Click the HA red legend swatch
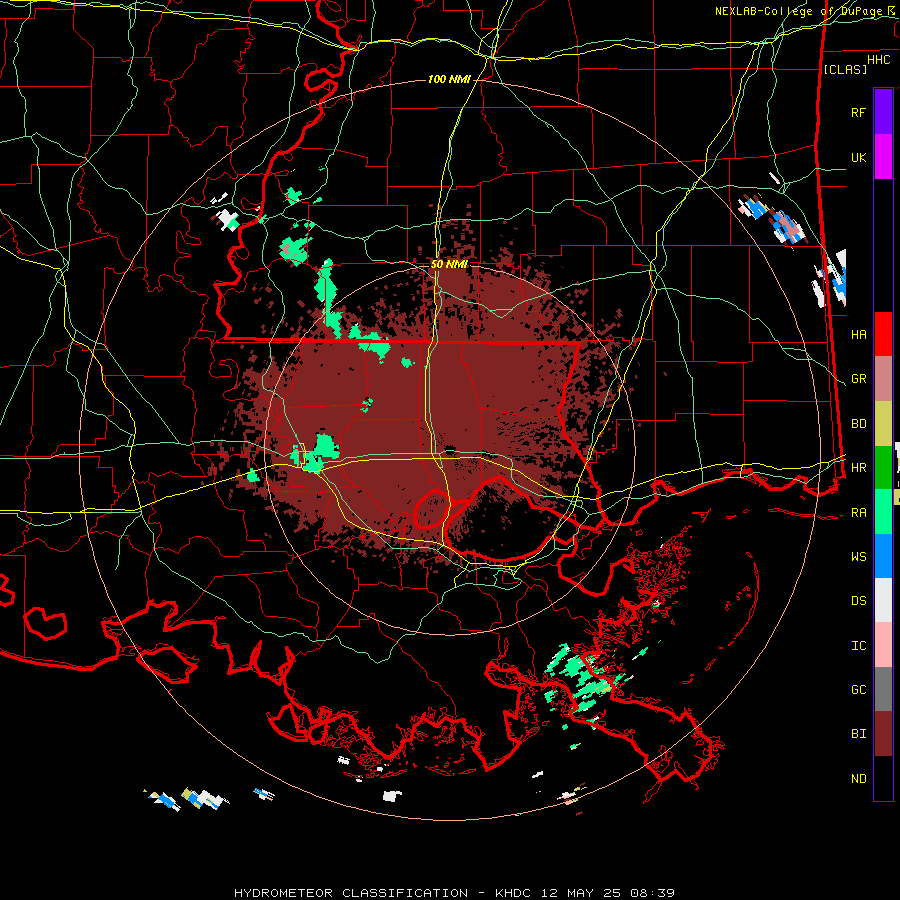The width and height of the screenshot is (900, 900). (883, 334)
